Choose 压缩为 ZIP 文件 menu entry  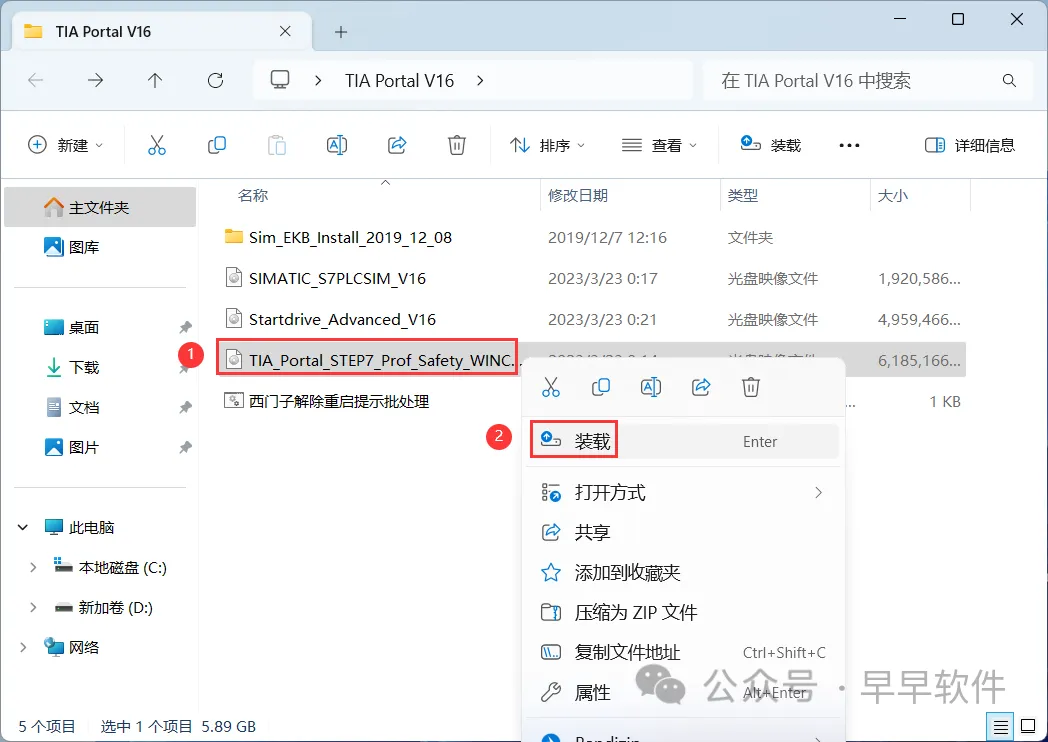(682, 612)
